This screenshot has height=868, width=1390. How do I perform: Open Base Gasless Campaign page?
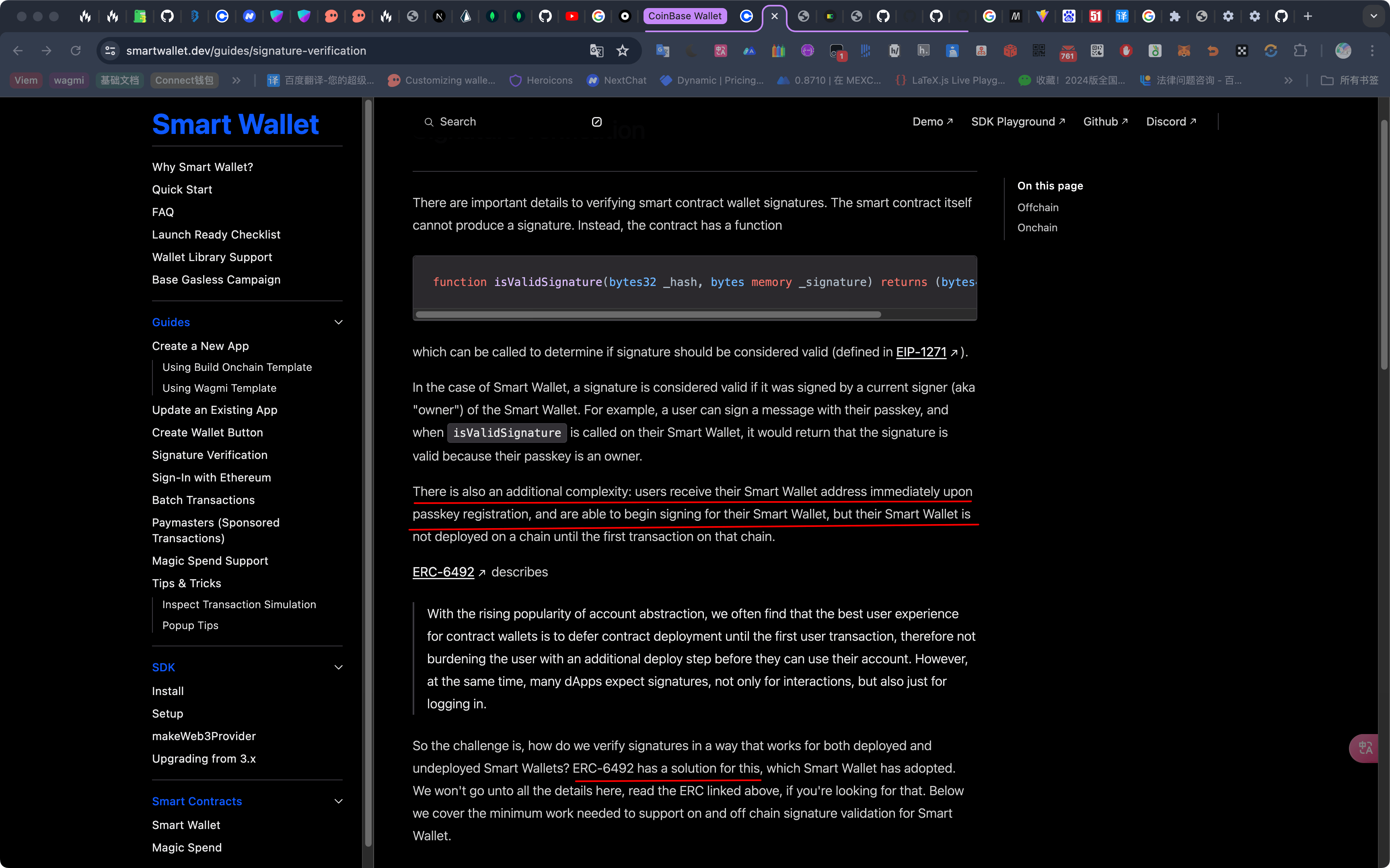tap(216, 280)
